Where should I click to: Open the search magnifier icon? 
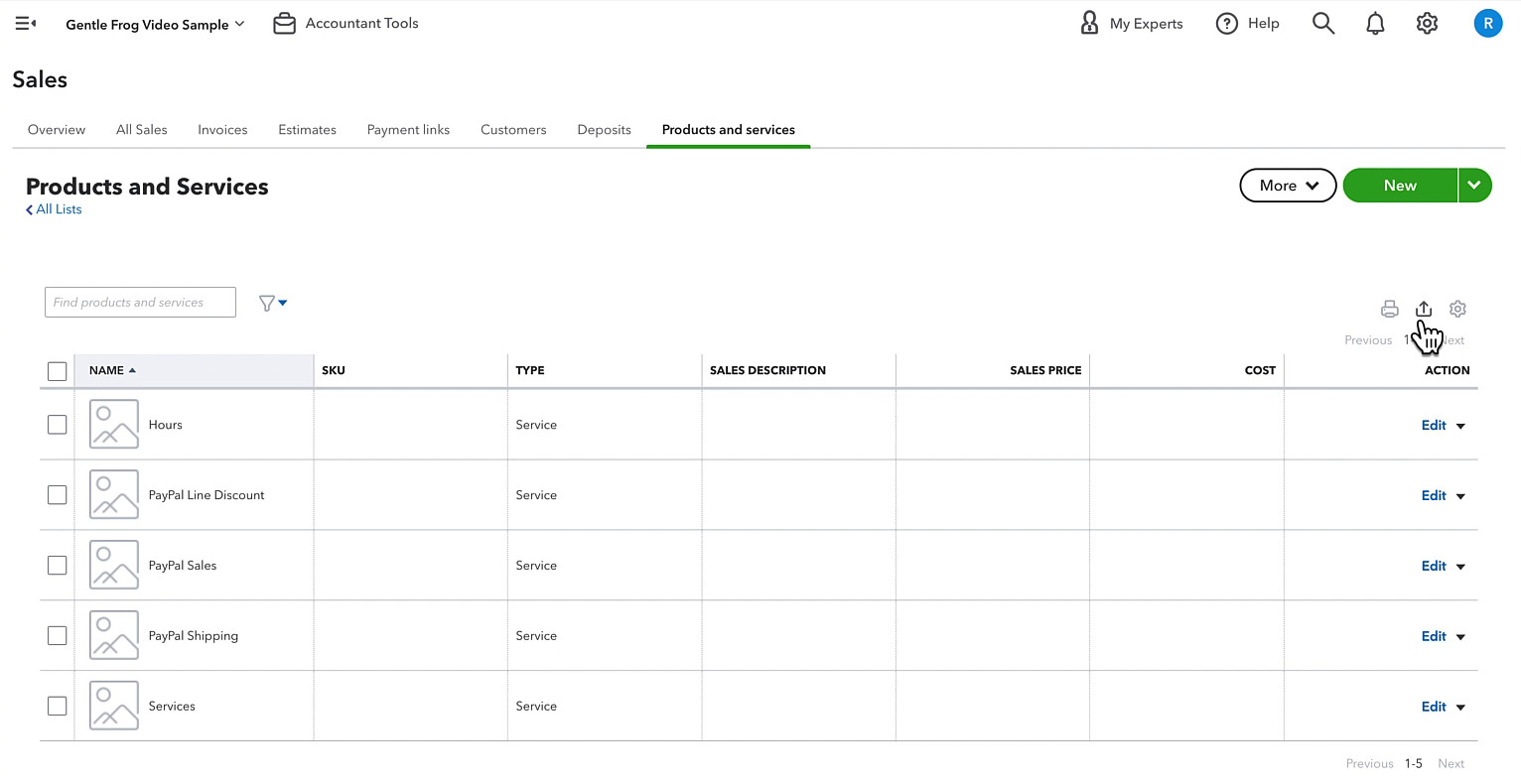(1322, 23)
